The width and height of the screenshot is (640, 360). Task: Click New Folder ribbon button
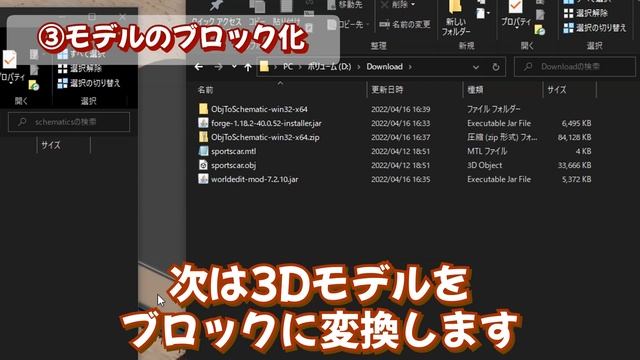pos(456,18)
